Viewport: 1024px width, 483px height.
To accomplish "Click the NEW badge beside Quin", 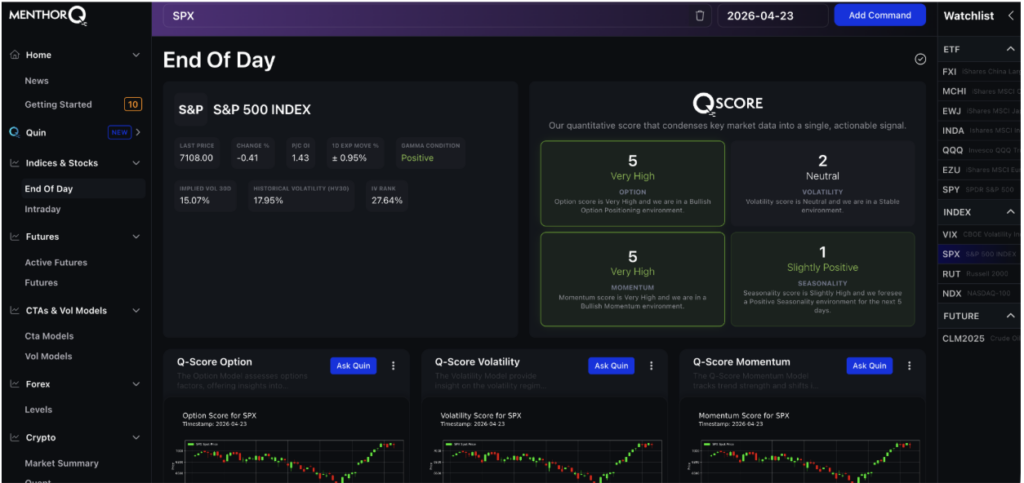I will [x=120, y=132].
